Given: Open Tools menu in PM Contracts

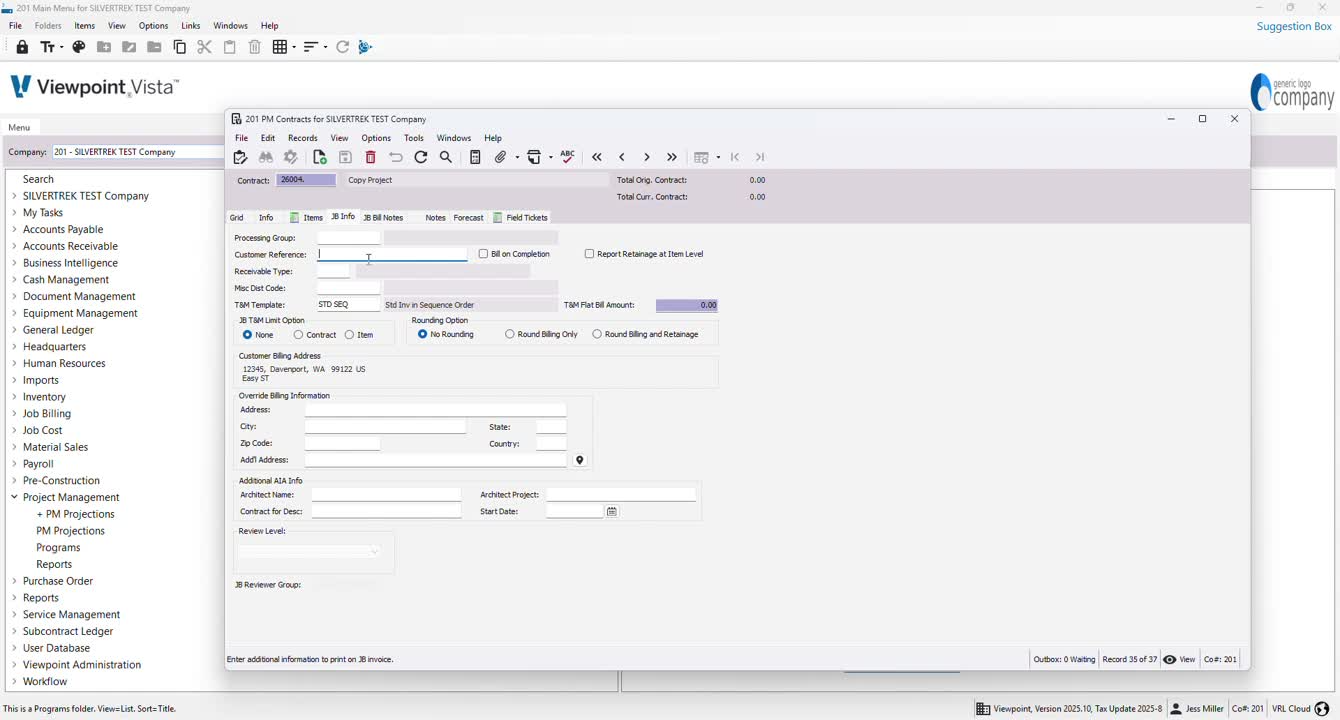Looking at the screenshot, I should point(414,138).
